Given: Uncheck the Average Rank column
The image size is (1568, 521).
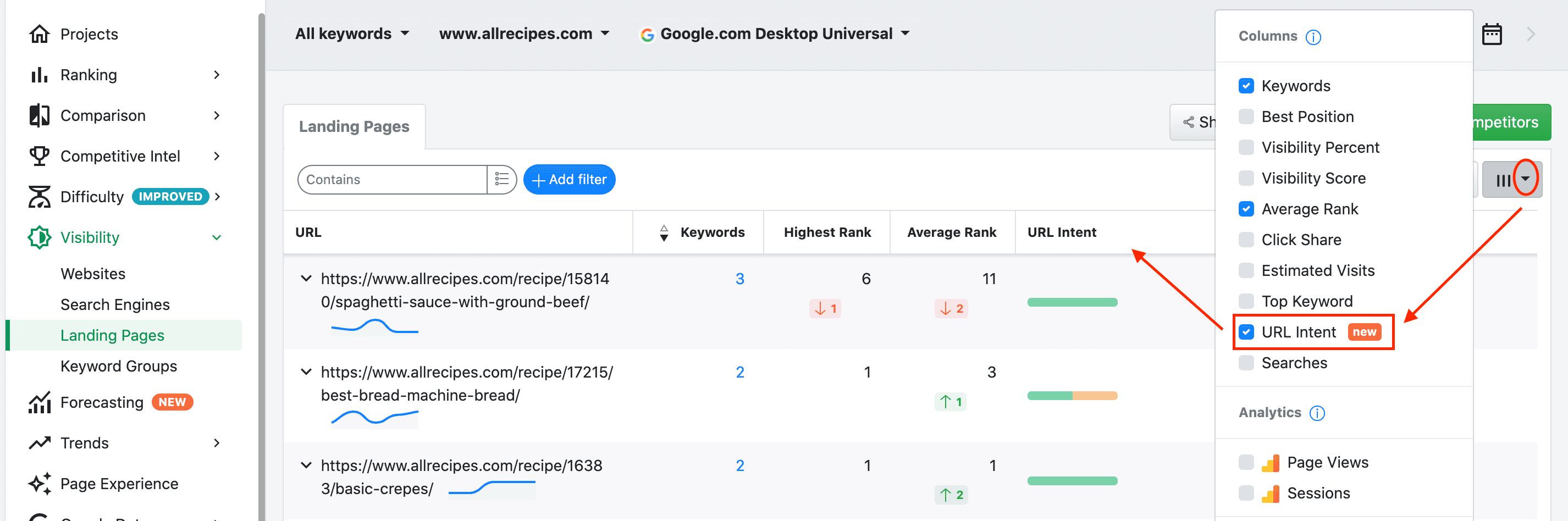Looking at the screenshot, I should (1246, 209).
